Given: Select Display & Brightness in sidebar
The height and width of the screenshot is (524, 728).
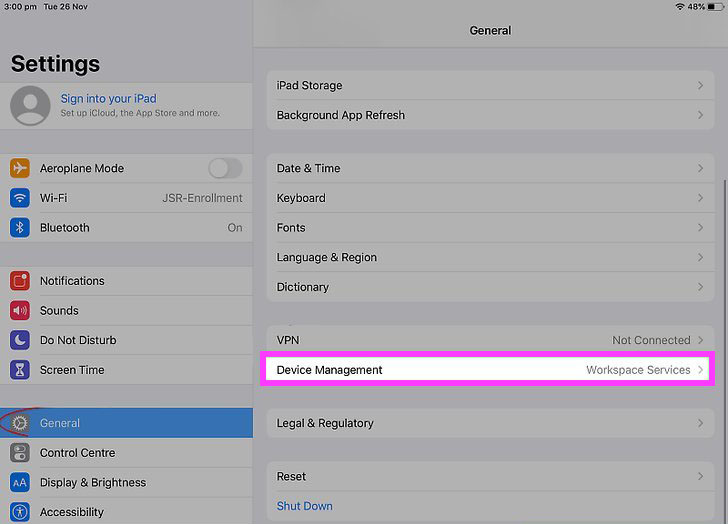Looking at the screenshot, I should 126,482.
